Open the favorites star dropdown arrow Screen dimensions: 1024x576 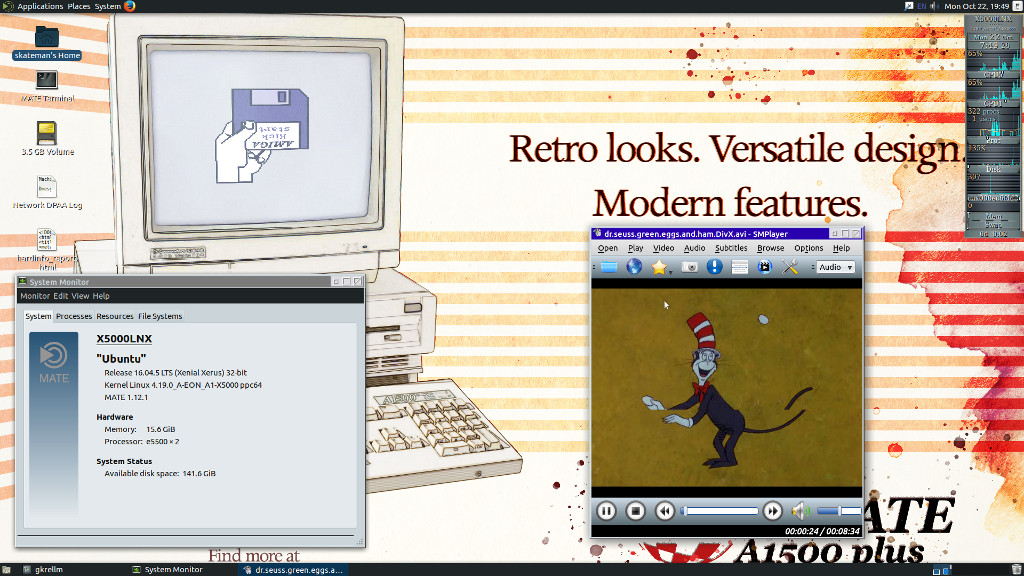[670, 271]
